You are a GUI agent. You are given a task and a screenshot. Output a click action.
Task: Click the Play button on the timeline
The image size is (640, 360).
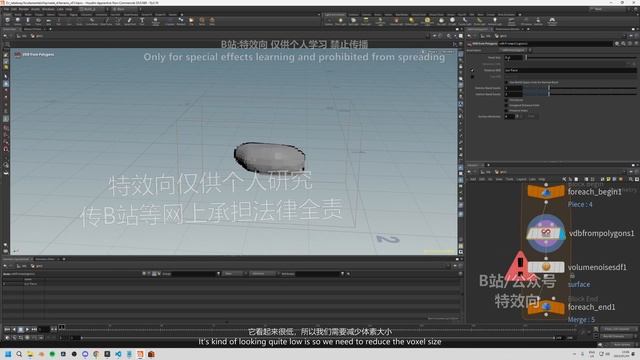click(27, 329)
